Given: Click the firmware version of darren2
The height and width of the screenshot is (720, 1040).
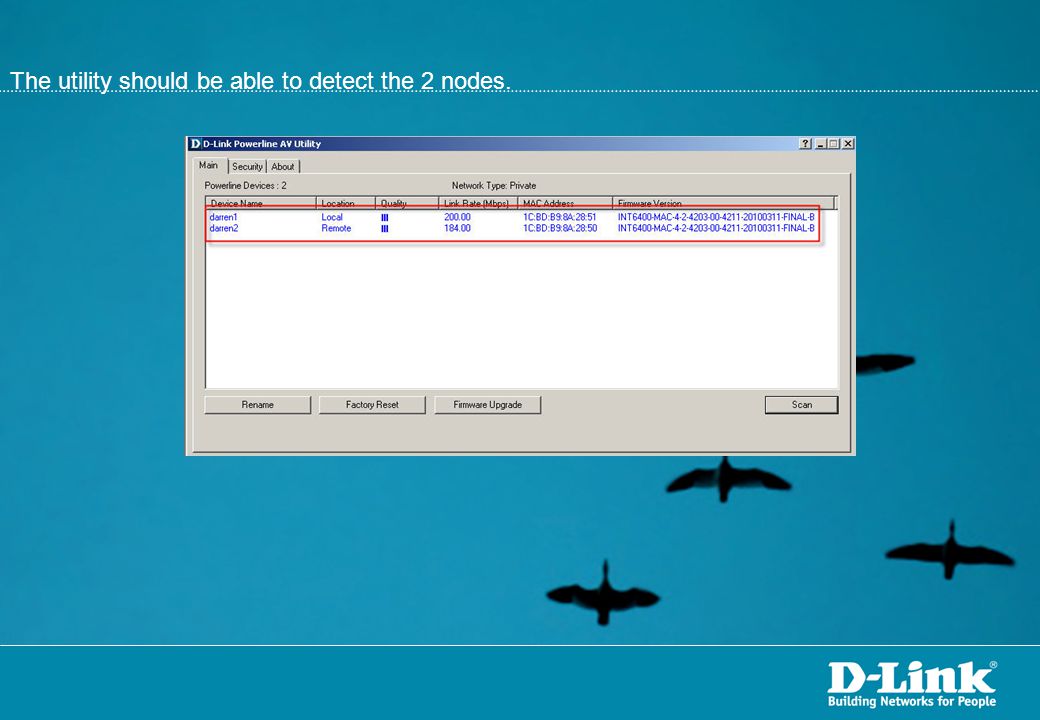Looking at the screenshot, I should [x=716, y=228].
